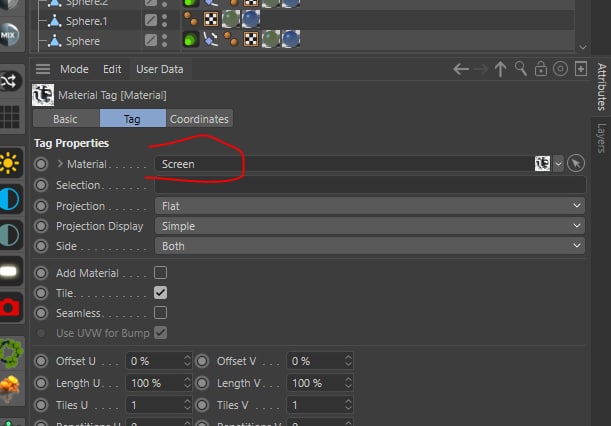Click the blue half-circle icon in sidebar
This screenshot has height=426, width=611.
9,199
